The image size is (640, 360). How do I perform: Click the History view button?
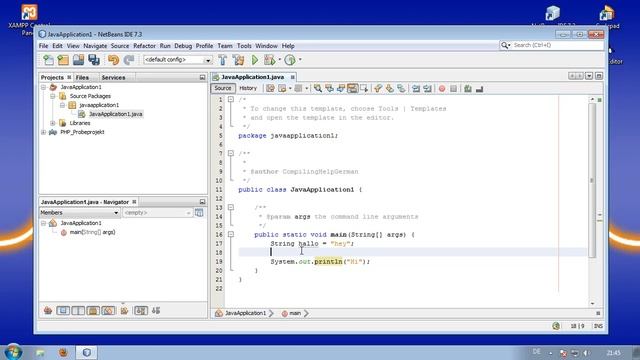click(248, 88)
